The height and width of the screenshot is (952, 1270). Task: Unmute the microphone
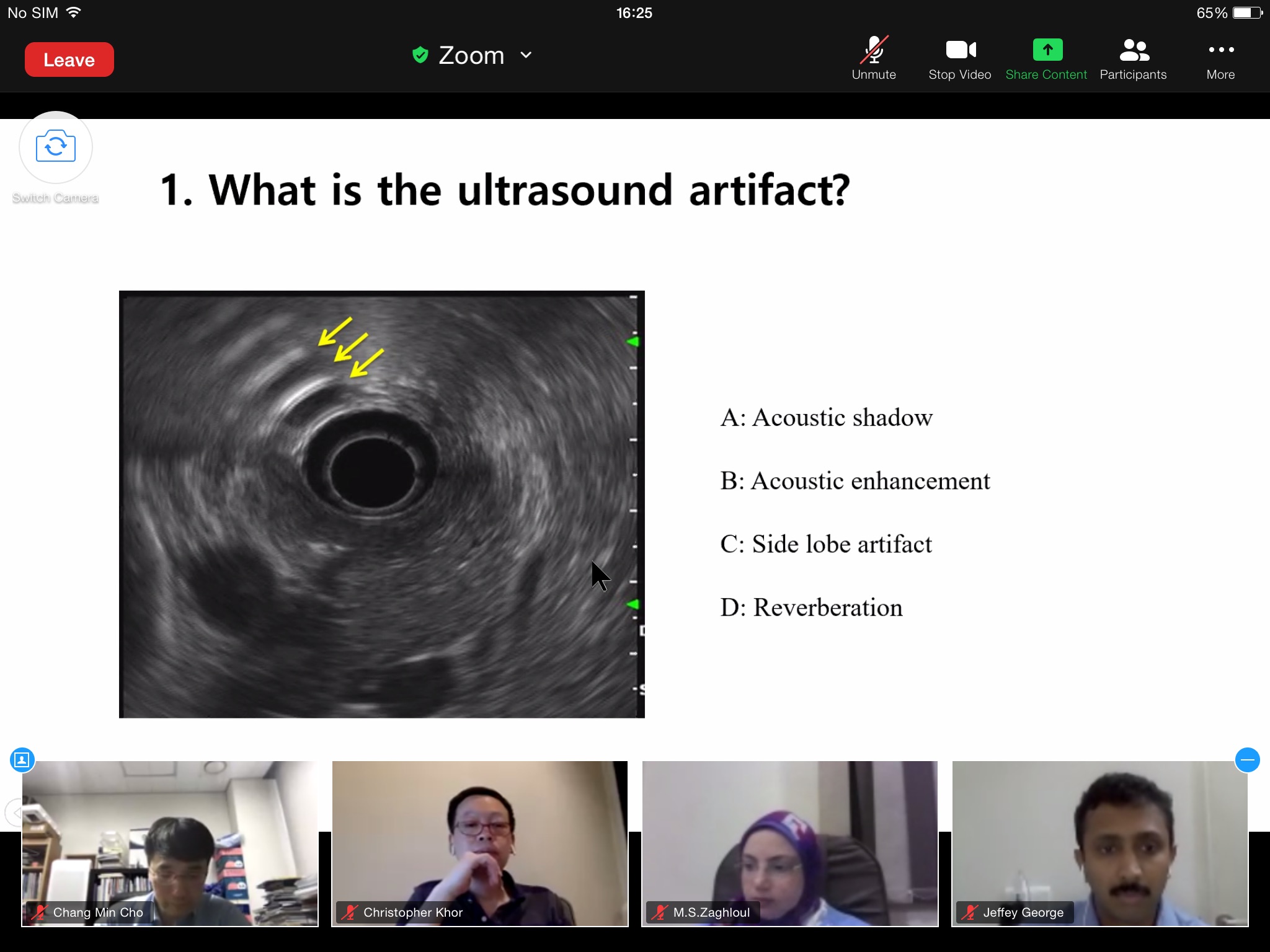pyautogui.click(x=874, y=58)
